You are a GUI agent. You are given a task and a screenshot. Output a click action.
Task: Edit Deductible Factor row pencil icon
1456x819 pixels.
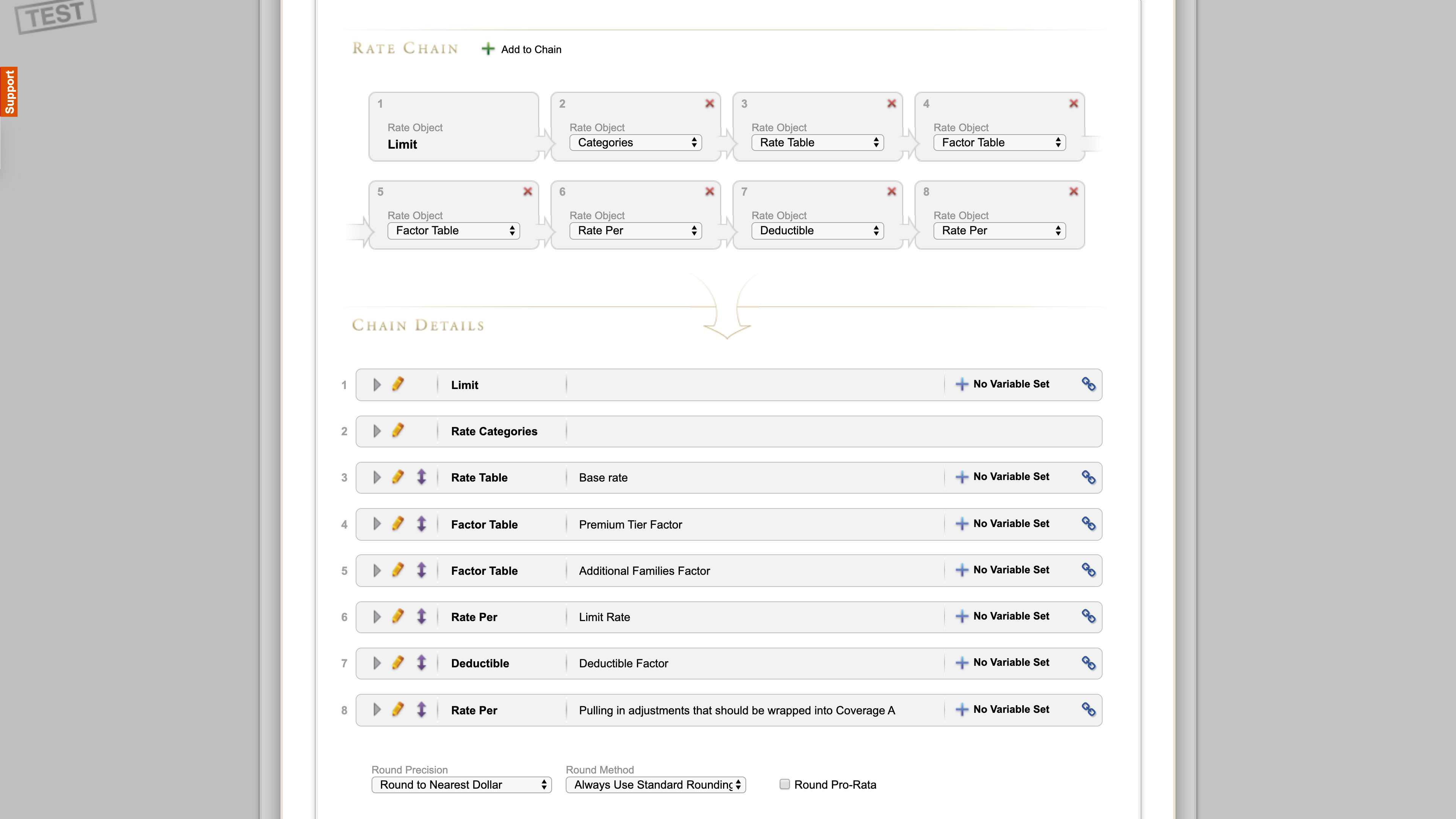398,662
